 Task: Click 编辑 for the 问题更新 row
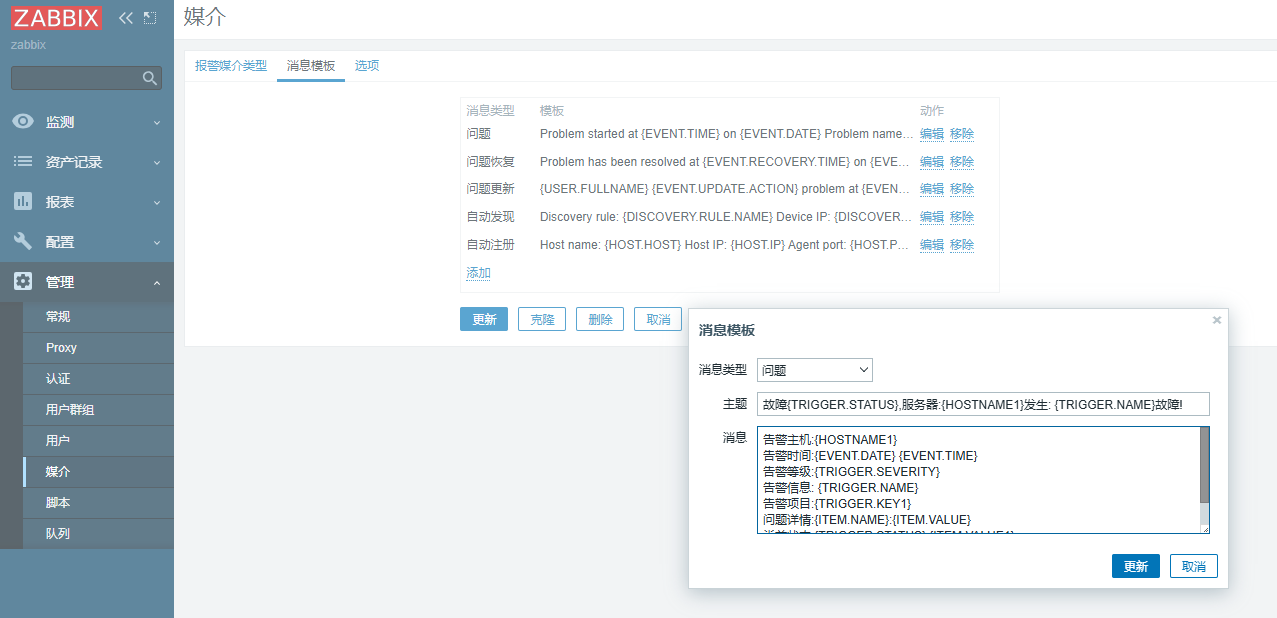pos(932,189)
